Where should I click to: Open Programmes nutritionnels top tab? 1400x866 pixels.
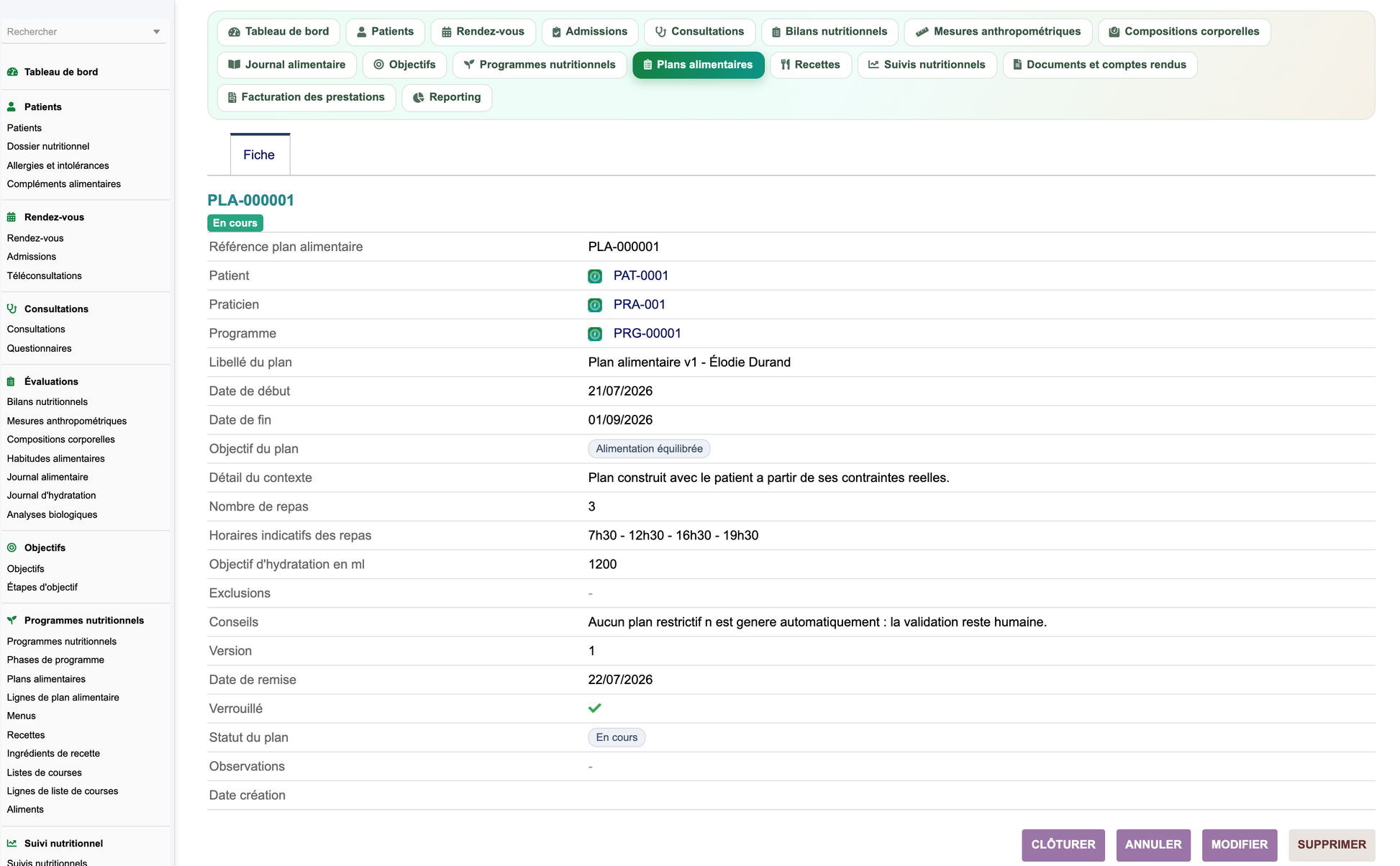(540, 65)
